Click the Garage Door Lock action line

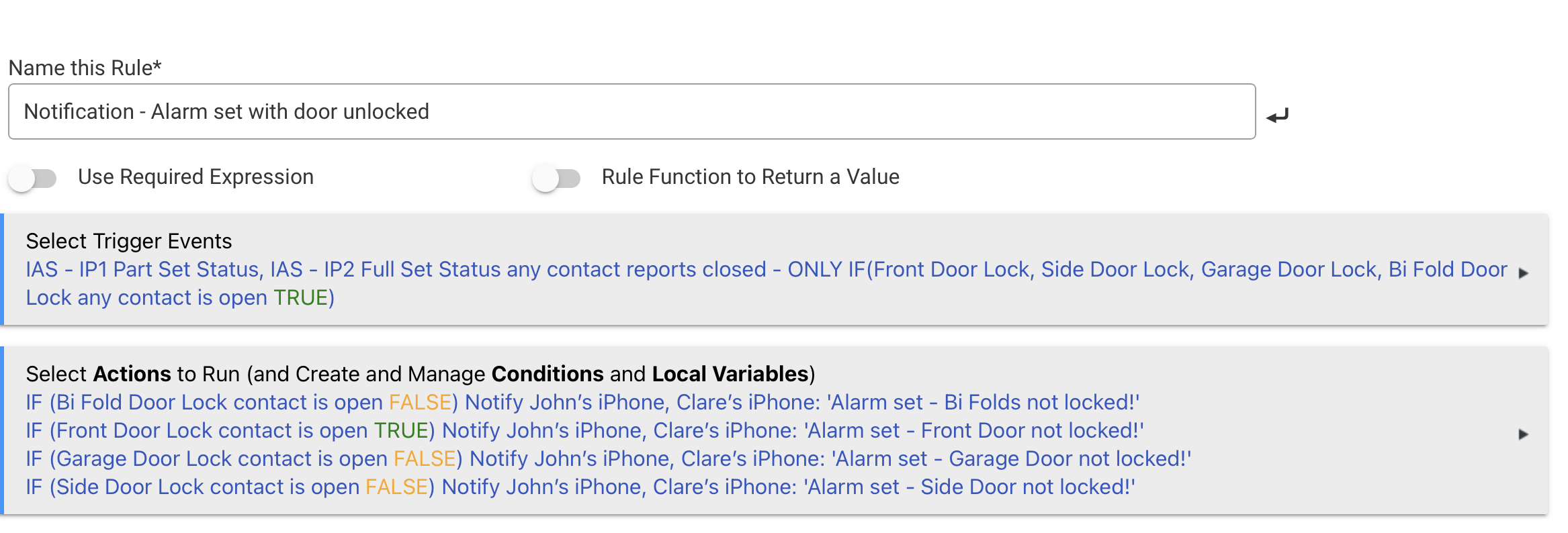[608, 458]
